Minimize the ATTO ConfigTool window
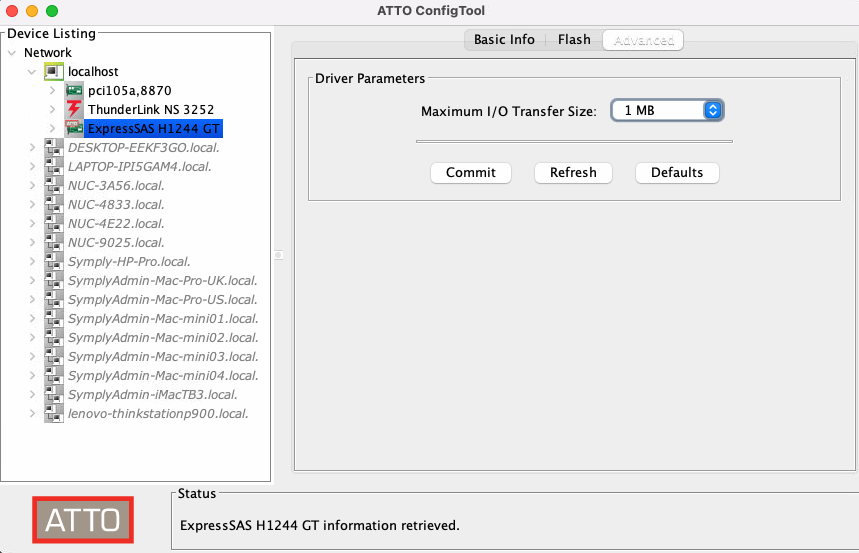 point(32,11)
